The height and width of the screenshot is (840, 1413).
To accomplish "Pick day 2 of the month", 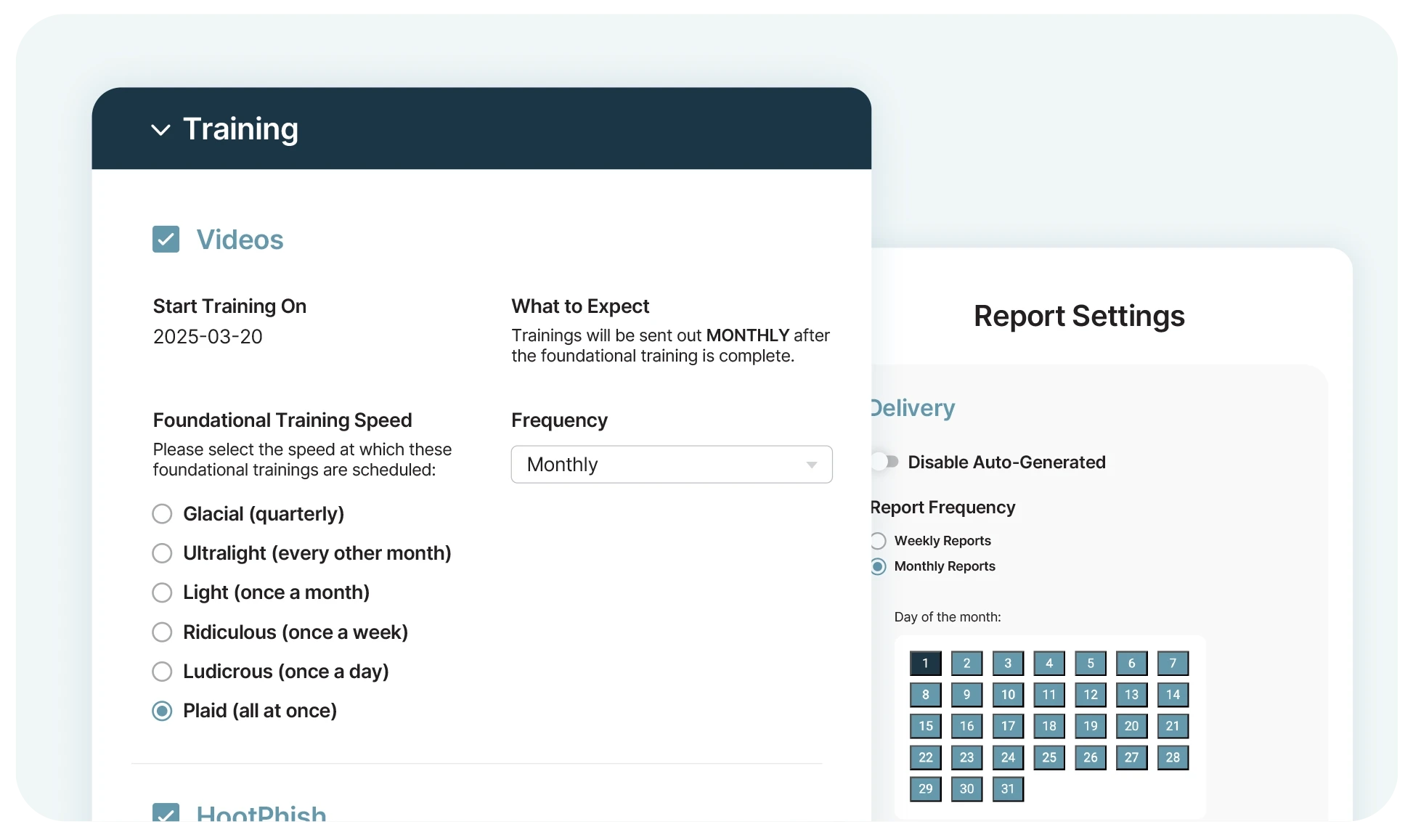I will pos(967,663).
